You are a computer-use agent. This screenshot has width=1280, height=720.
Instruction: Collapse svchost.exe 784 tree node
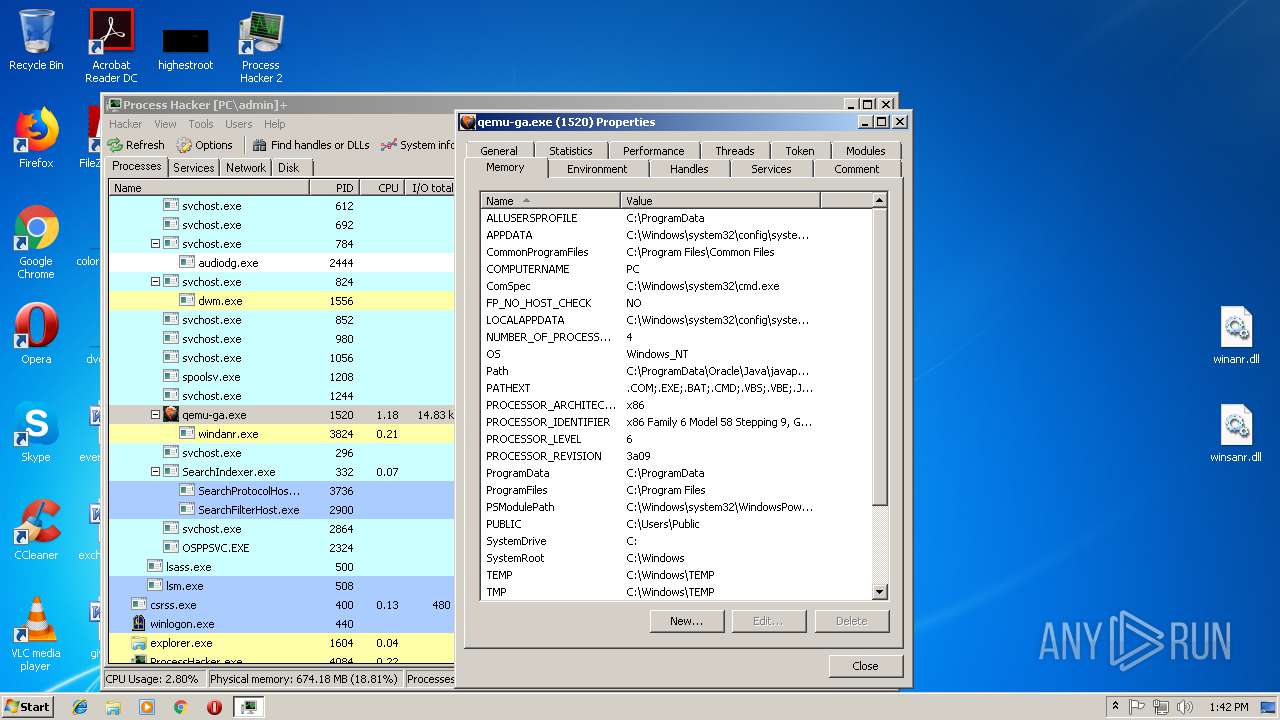[x=155, y=244]
